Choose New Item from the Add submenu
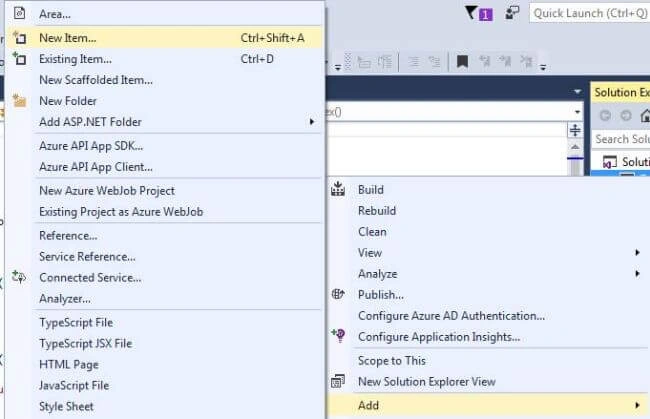This screenshot has height=419, width=650. tap(164, 38)
